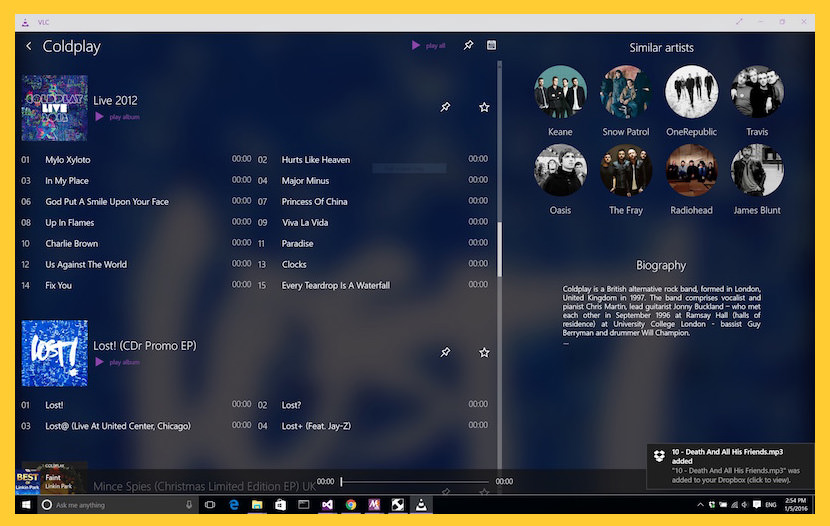Show hidden system tray icons
Screen dimensions: 830x526
[x=700, y=505]
